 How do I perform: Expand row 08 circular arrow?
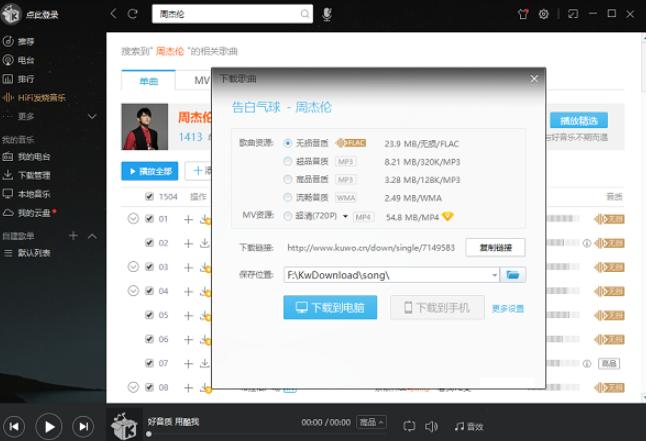point(133,387)
